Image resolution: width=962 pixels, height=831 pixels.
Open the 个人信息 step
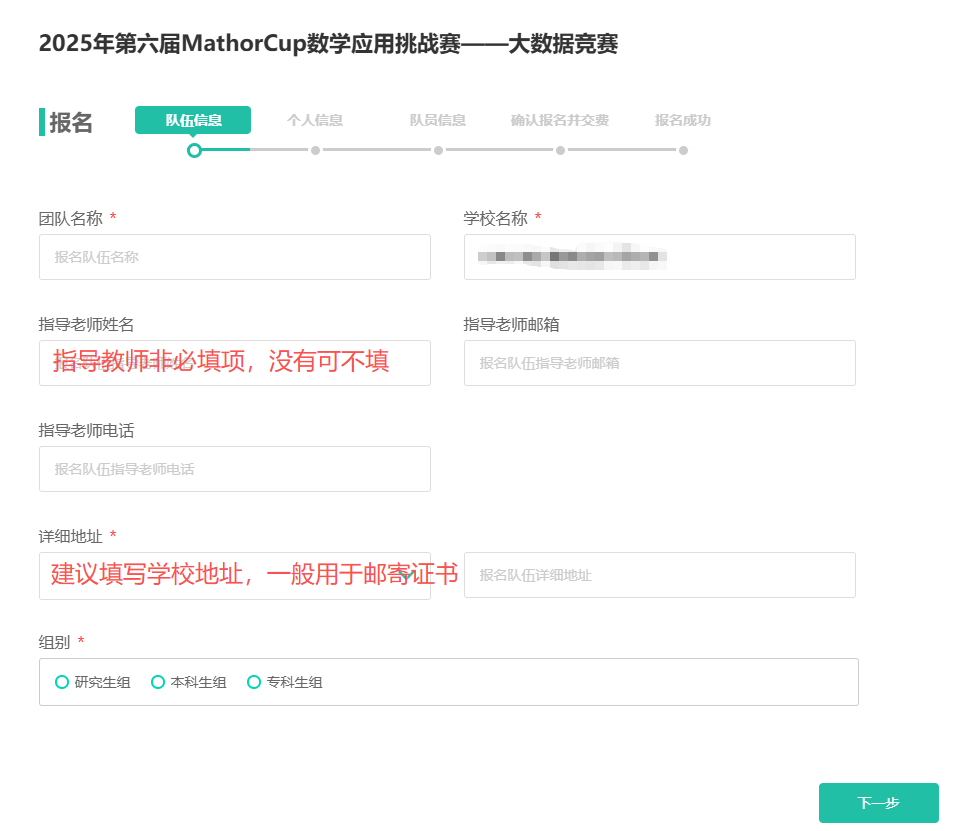pyautogui.click(x=315, y=119)
